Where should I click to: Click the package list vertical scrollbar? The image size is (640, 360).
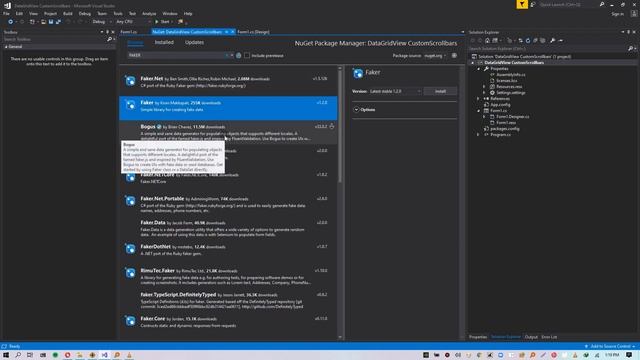coord(340,127)
